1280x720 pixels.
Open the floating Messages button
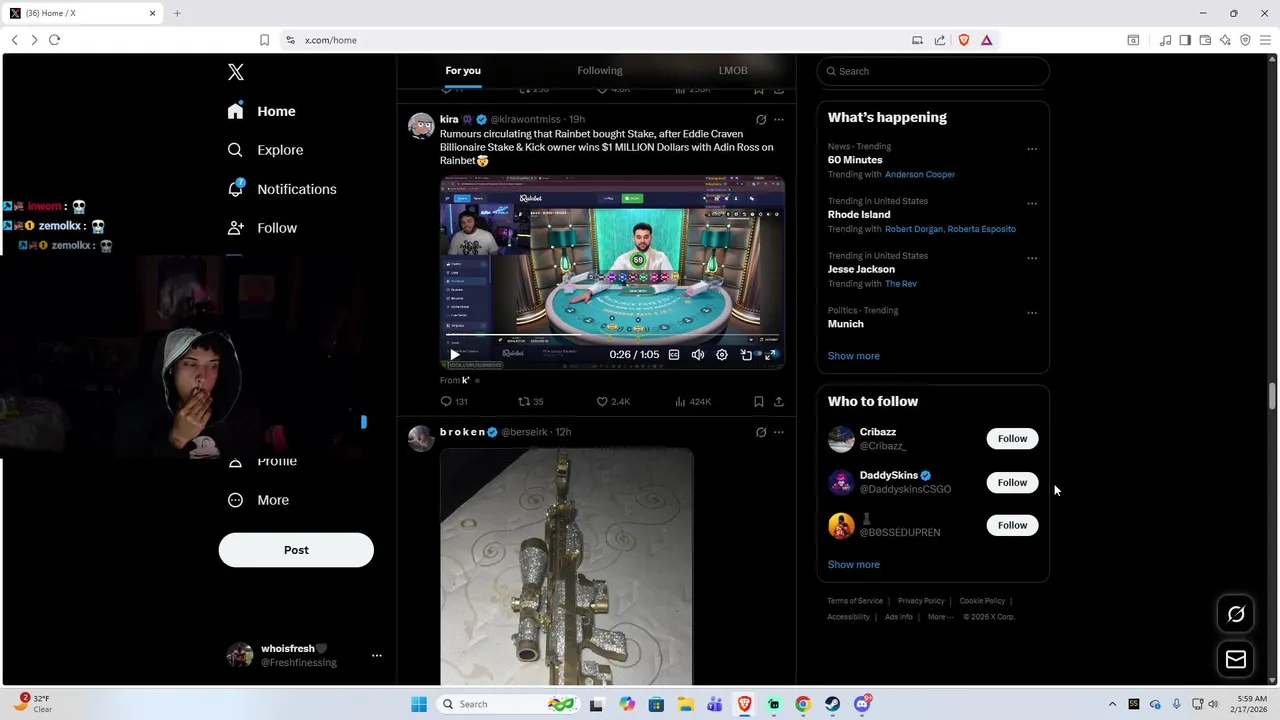pyautogui.click(x=1236, y=659)
